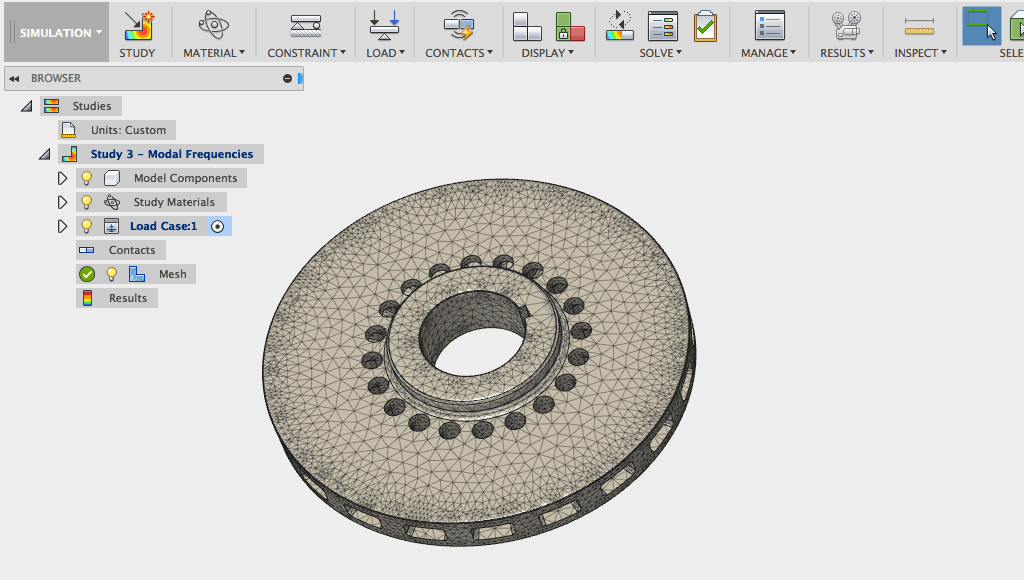Open the MANAGE menu

[x=768, y=53]
